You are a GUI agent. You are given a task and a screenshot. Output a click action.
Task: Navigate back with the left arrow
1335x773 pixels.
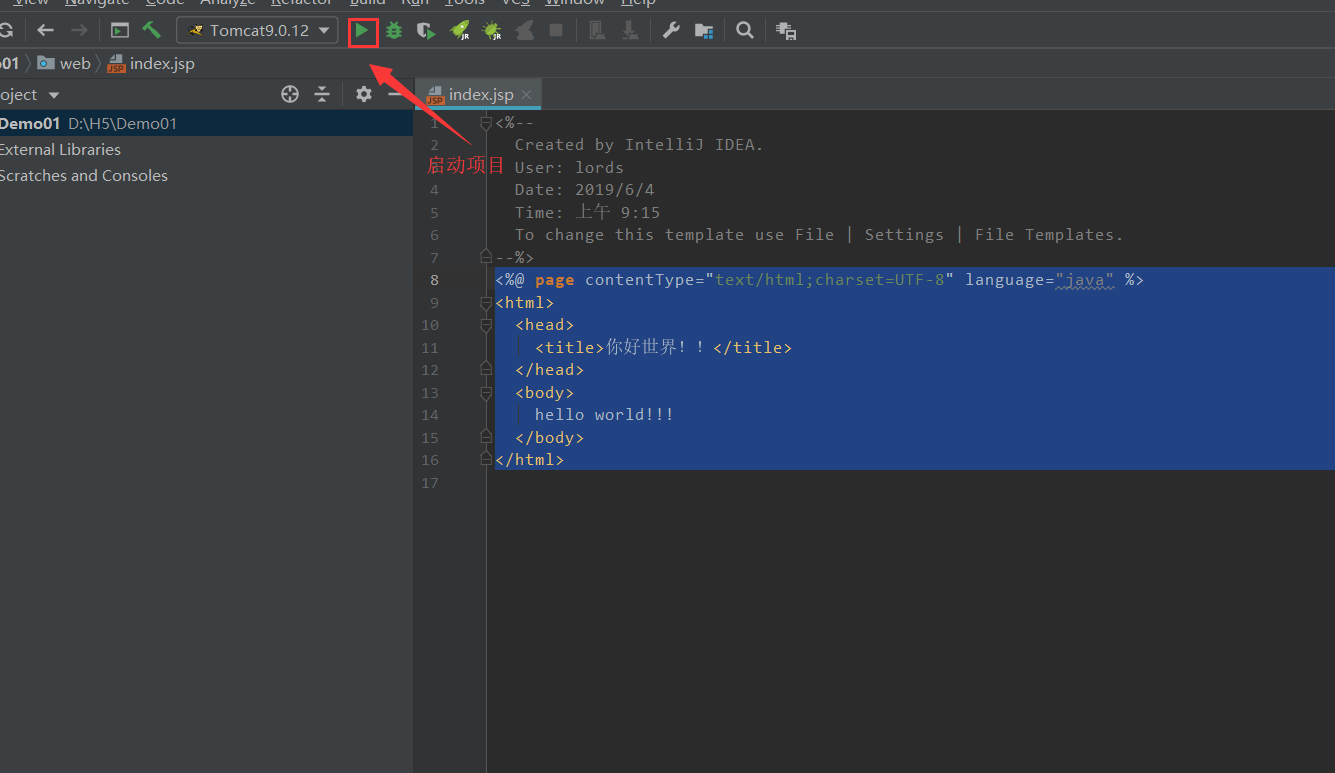point(45,30)
